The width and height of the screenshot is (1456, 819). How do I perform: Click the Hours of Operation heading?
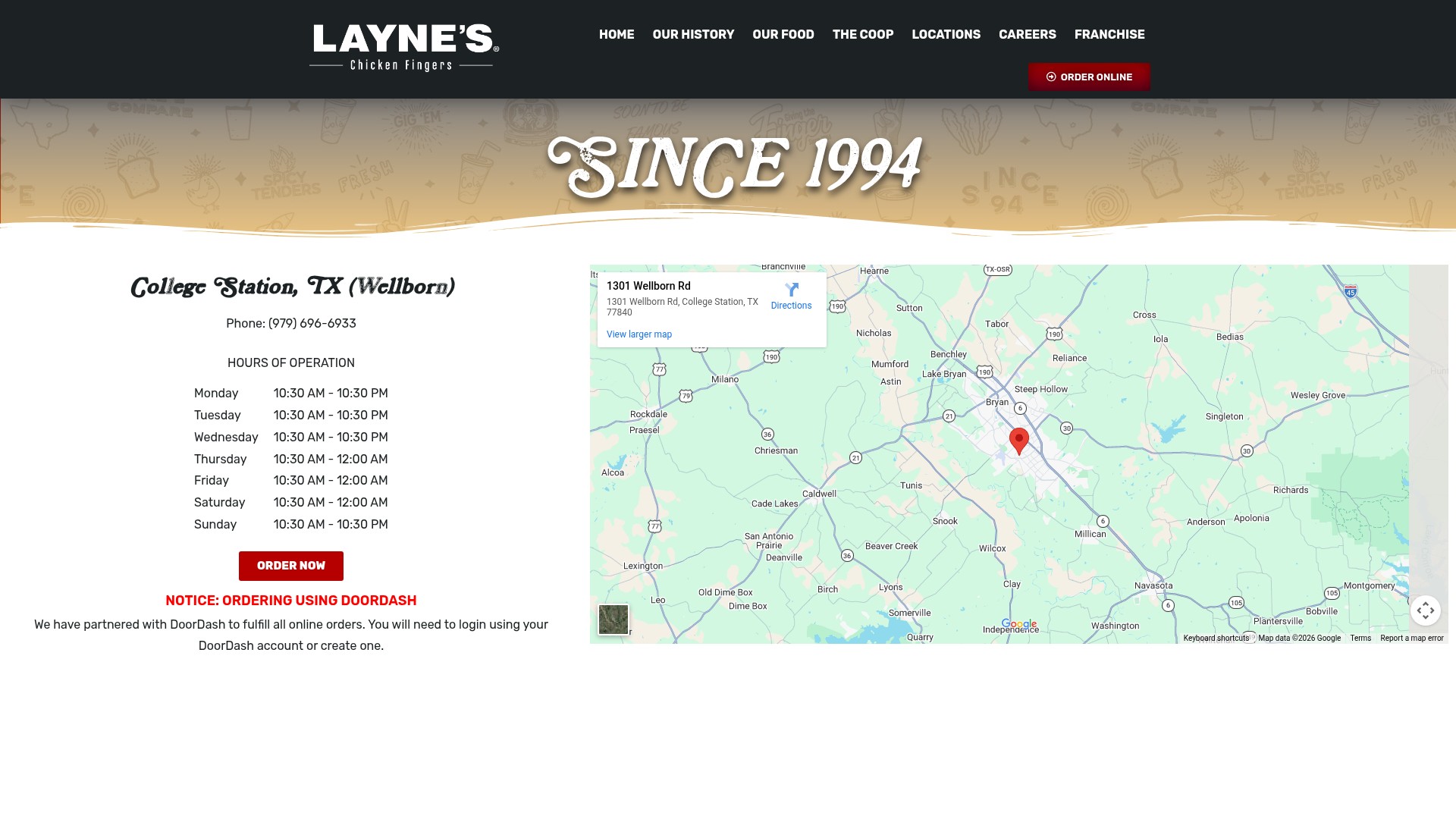point(291,362)
